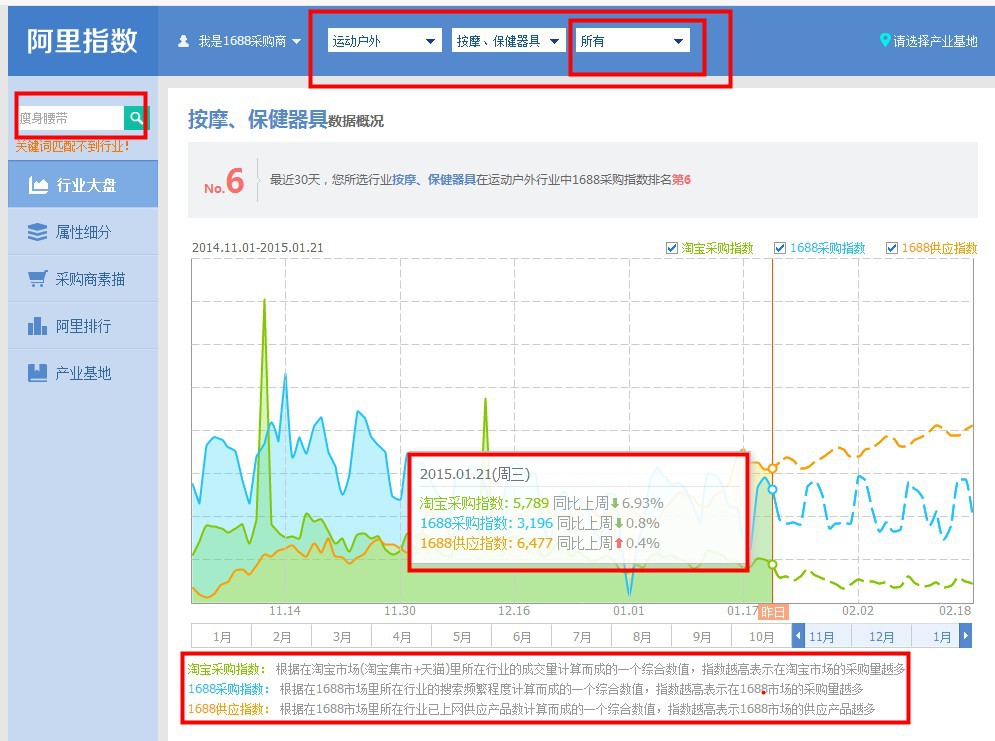Toggle the 1688供应指数 checkbox
995x741 pixels.
pyautogui.click(x=892, y=248)
